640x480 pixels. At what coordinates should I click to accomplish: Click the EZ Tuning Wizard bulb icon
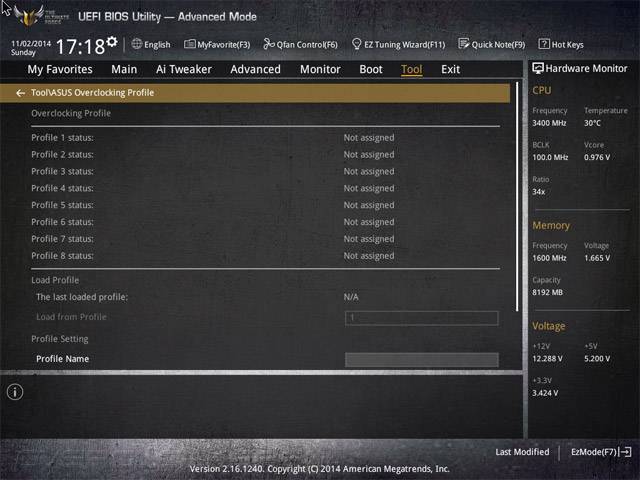[x=356, y=44]
